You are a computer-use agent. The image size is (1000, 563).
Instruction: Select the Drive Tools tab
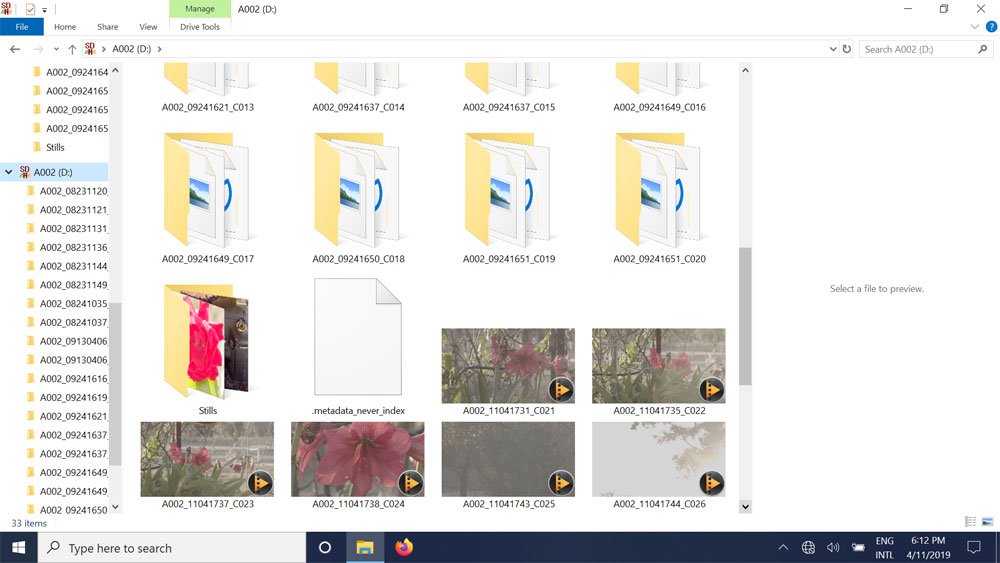coord(200,27)
